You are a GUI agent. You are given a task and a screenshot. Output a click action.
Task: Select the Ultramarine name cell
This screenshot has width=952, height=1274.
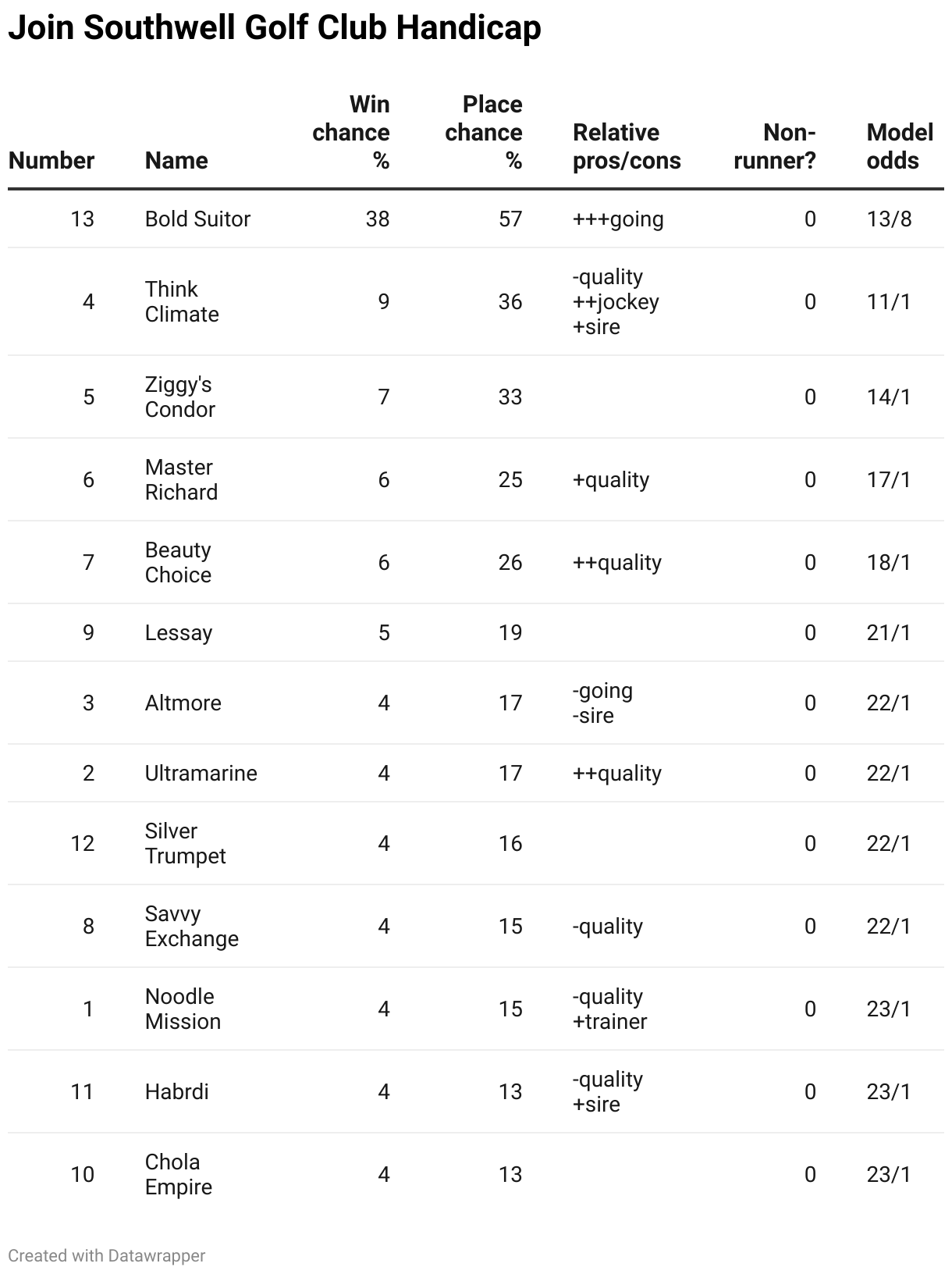[201, 773]
